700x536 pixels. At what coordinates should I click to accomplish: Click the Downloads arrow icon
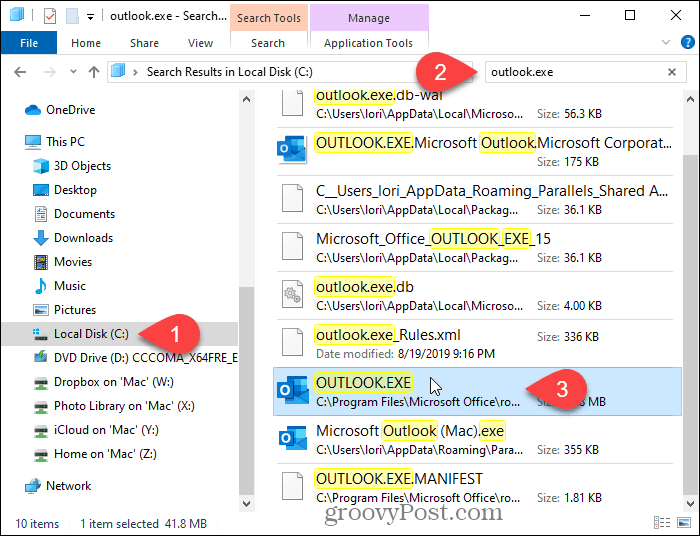41,238
